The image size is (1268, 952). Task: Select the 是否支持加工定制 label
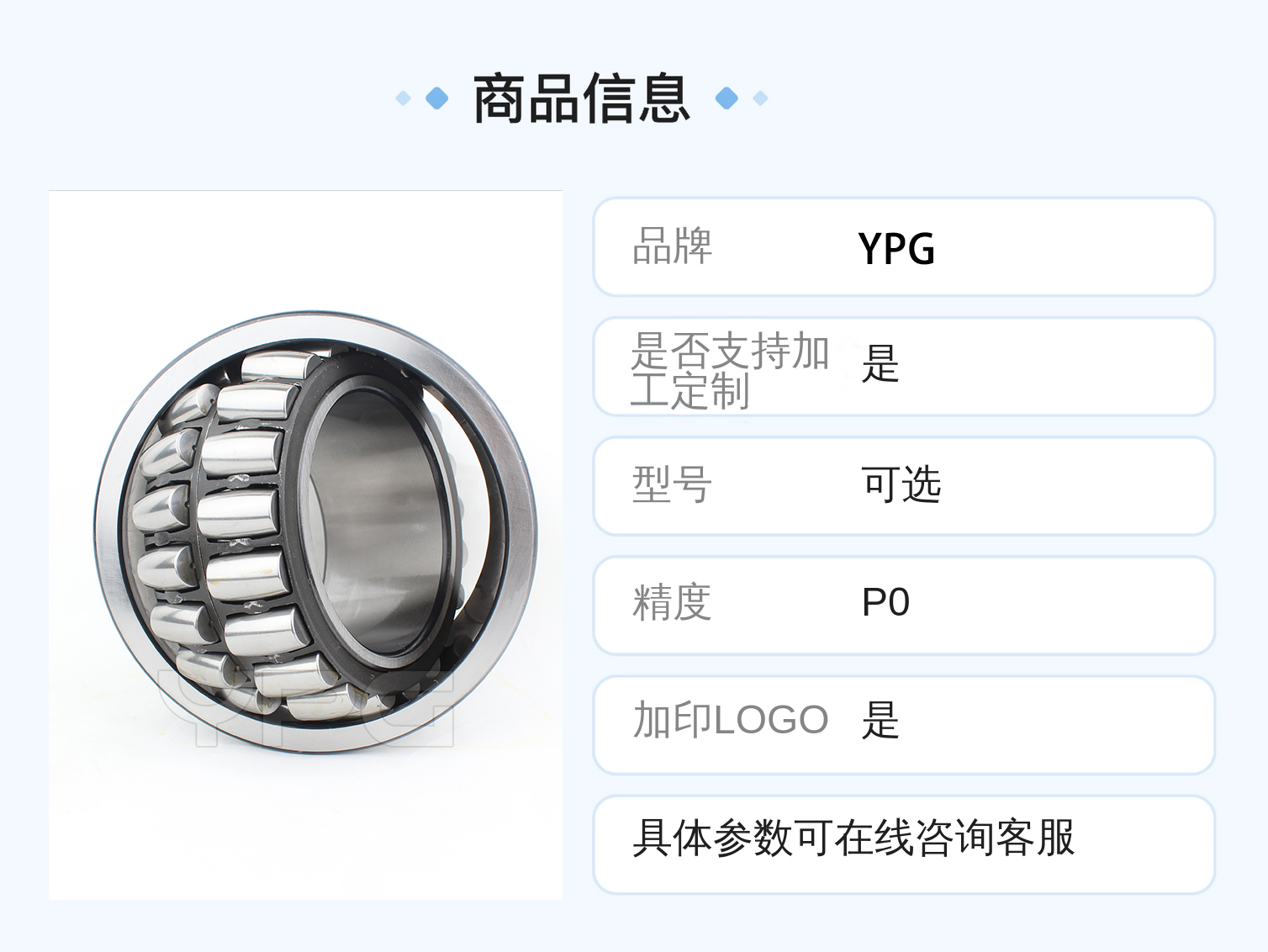coord(730,370)
